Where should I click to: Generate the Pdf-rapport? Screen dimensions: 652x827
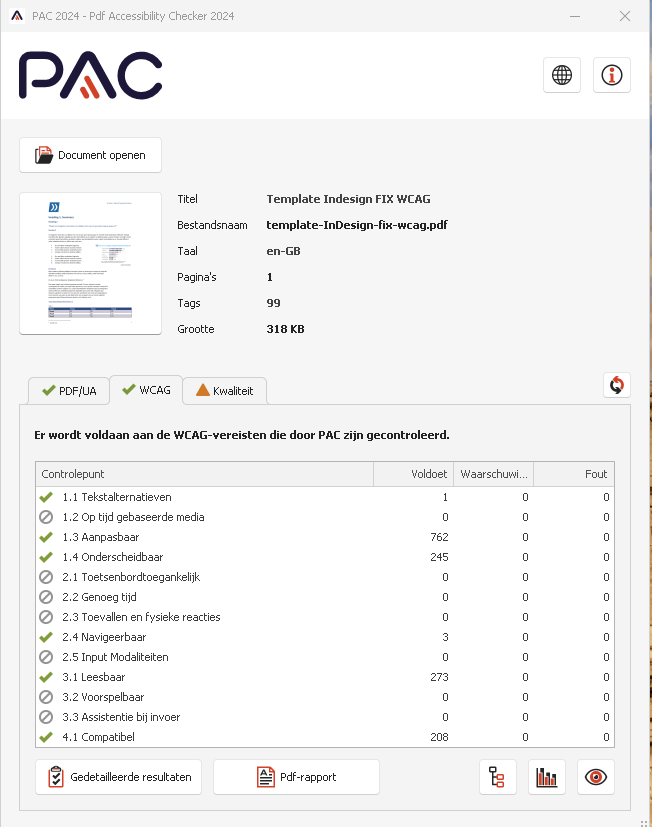(296, 777)
